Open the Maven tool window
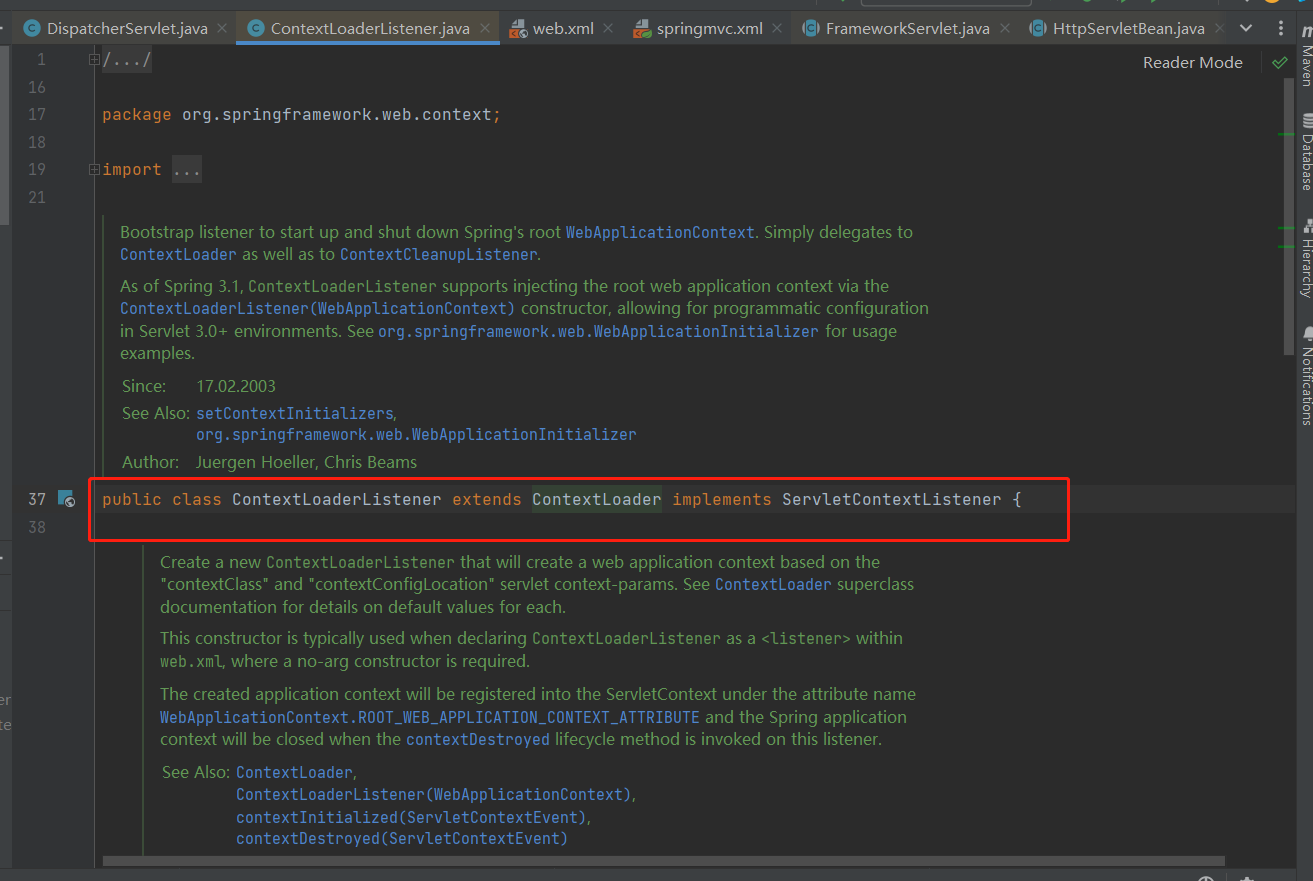Screen dimensions: 1313x881 (x=1306, y=58)
